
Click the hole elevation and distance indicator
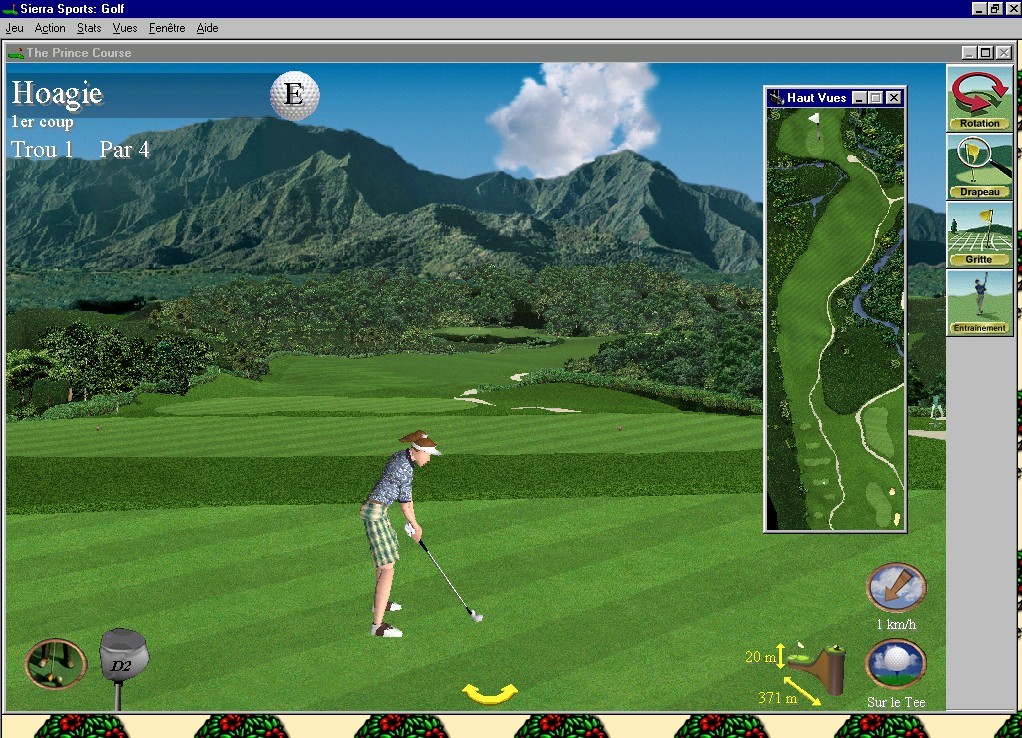click(x=815, y=669)
